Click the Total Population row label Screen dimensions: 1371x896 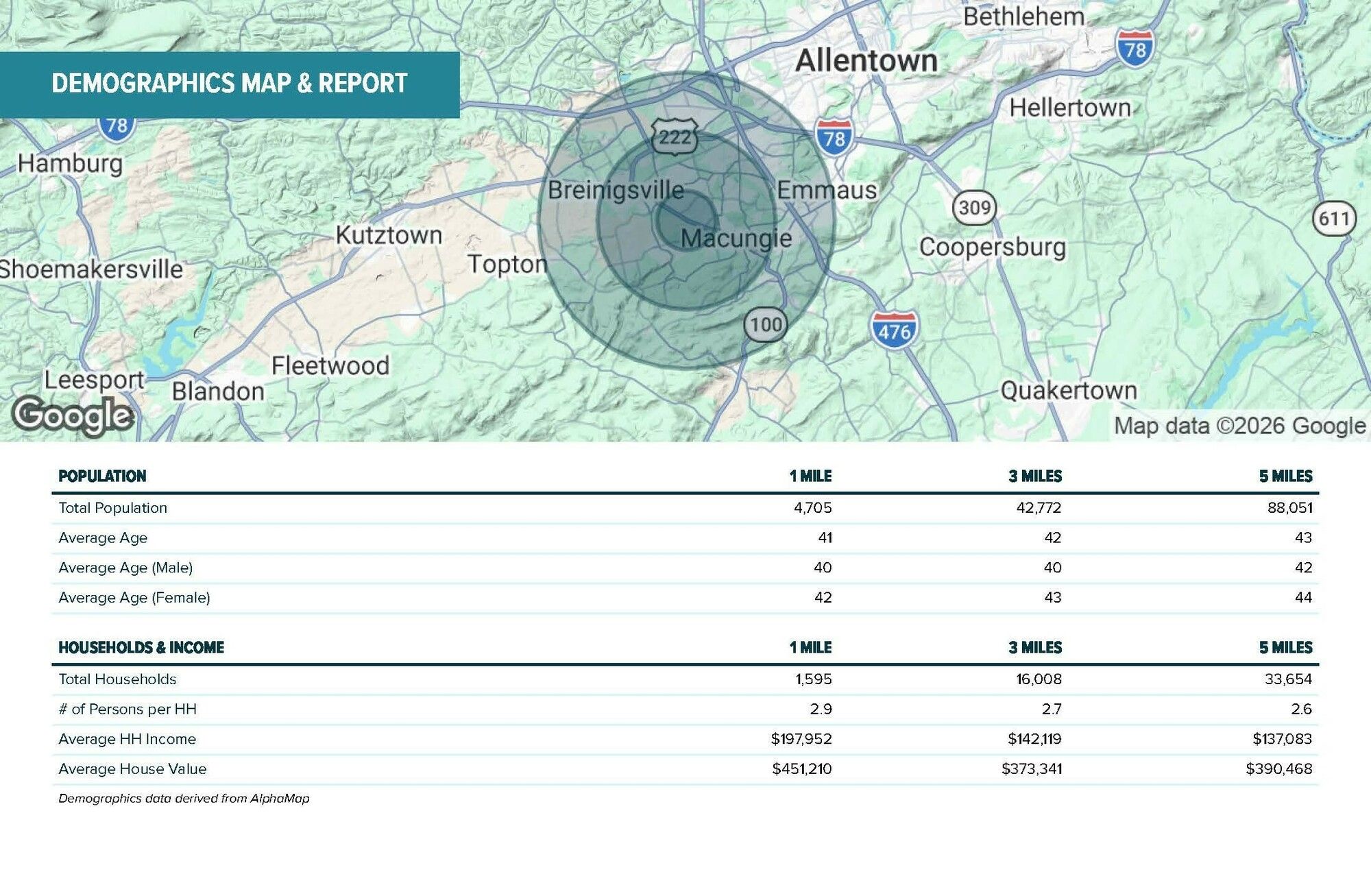(113, 508)
